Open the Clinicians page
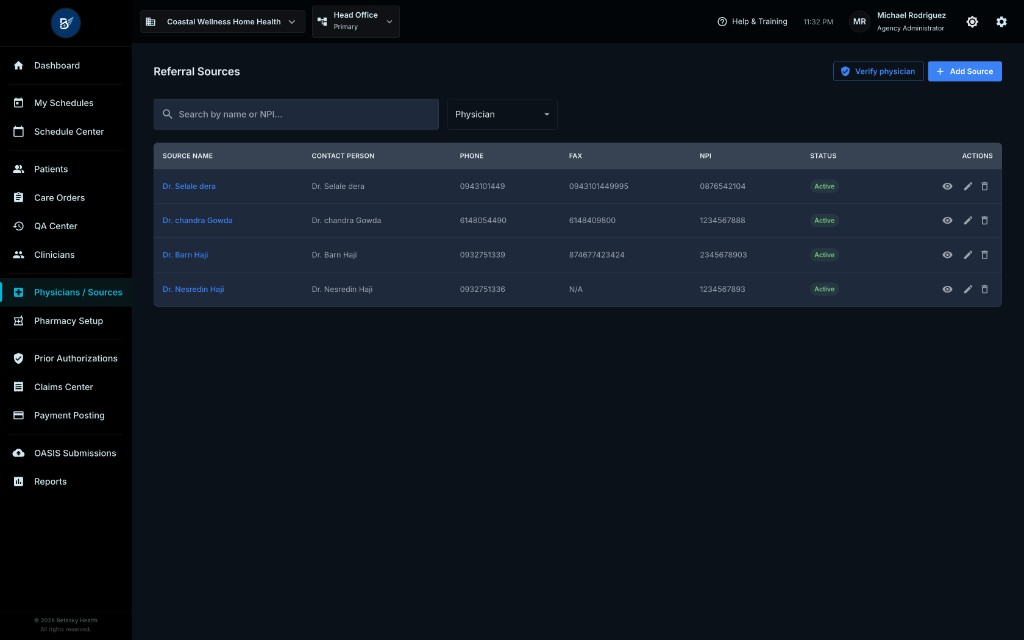This screenshot has height=640, width=1024. pyautogui.click(x=66, y=255)
